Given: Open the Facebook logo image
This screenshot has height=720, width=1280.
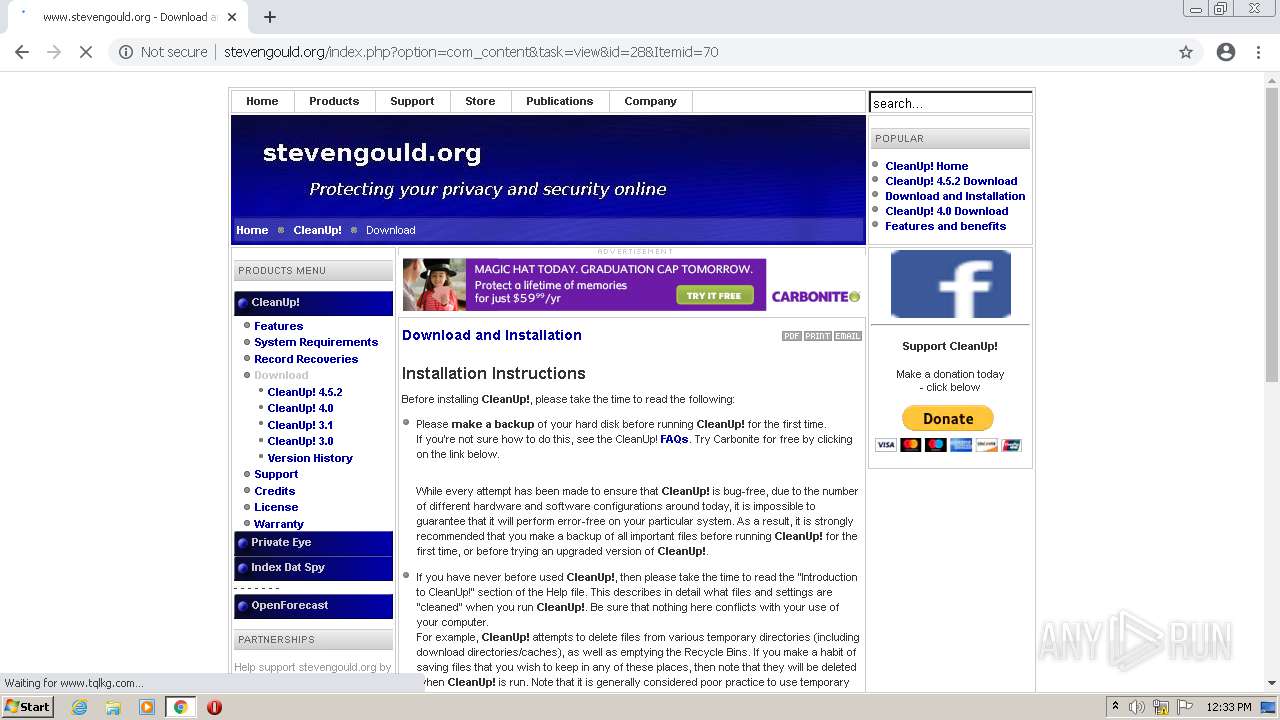Looking at the screenshot, I should point(950,284).
